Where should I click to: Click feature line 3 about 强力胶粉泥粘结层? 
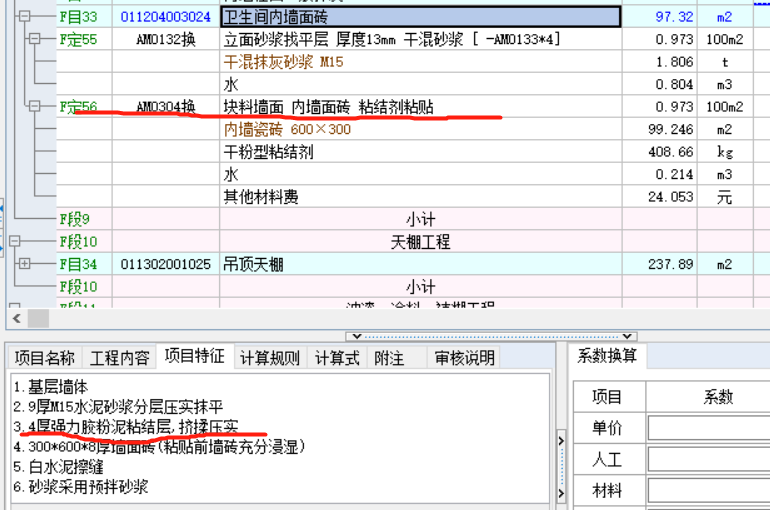coord(126,426)
